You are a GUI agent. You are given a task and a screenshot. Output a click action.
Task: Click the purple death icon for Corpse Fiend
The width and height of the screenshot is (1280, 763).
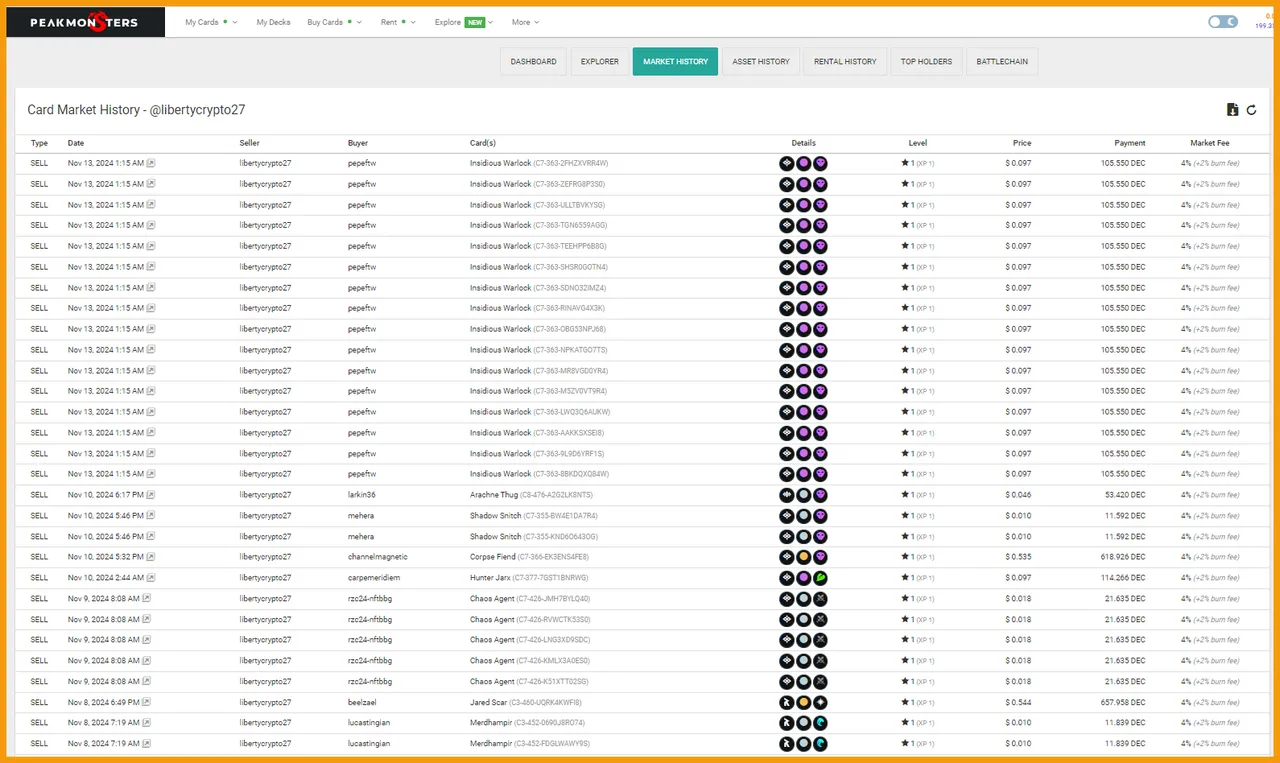[820, 557]
